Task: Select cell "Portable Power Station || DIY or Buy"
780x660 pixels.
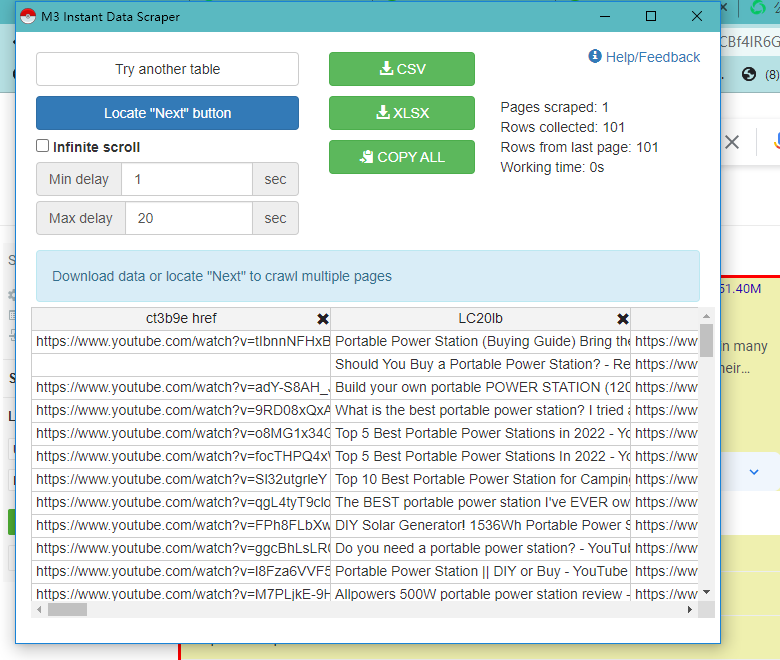Action: (x=481, y=571)
